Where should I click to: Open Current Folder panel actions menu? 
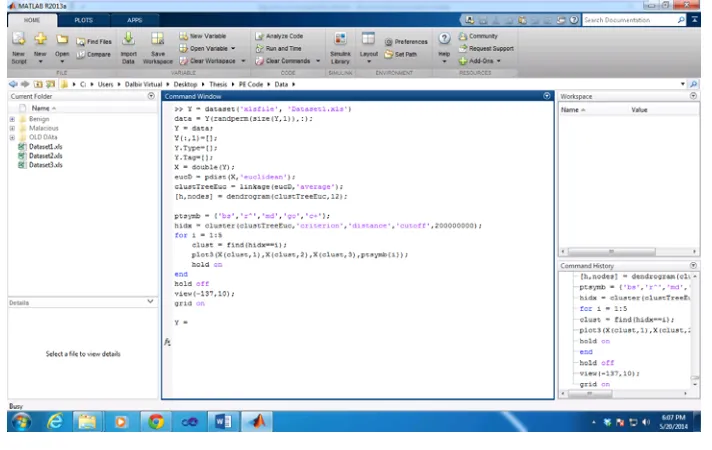tap(151, 96)
